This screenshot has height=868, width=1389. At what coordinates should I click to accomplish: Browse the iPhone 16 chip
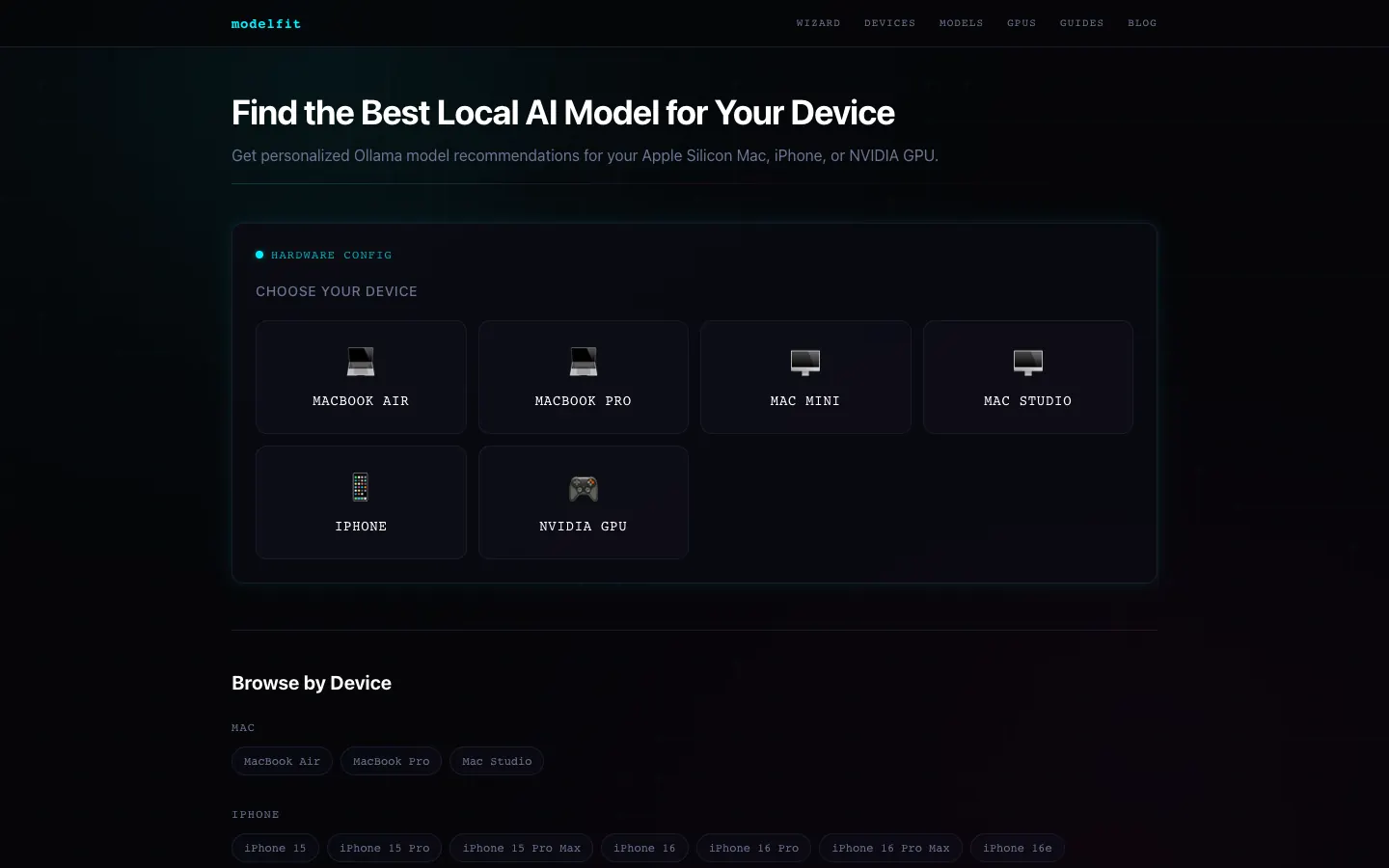click(644, 848)
